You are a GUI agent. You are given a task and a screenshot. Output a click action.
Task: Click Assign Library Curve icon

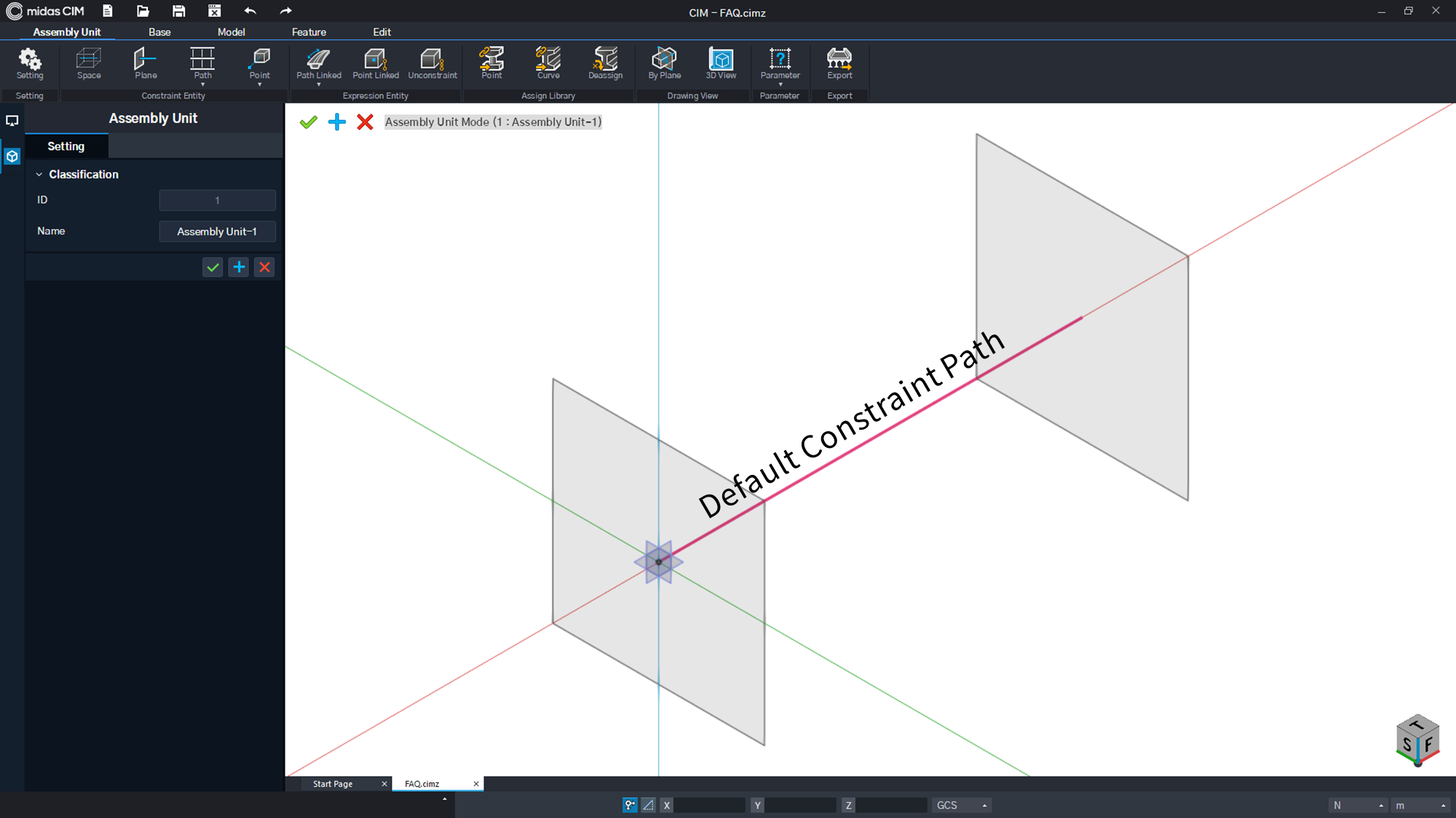coord(548,63)
